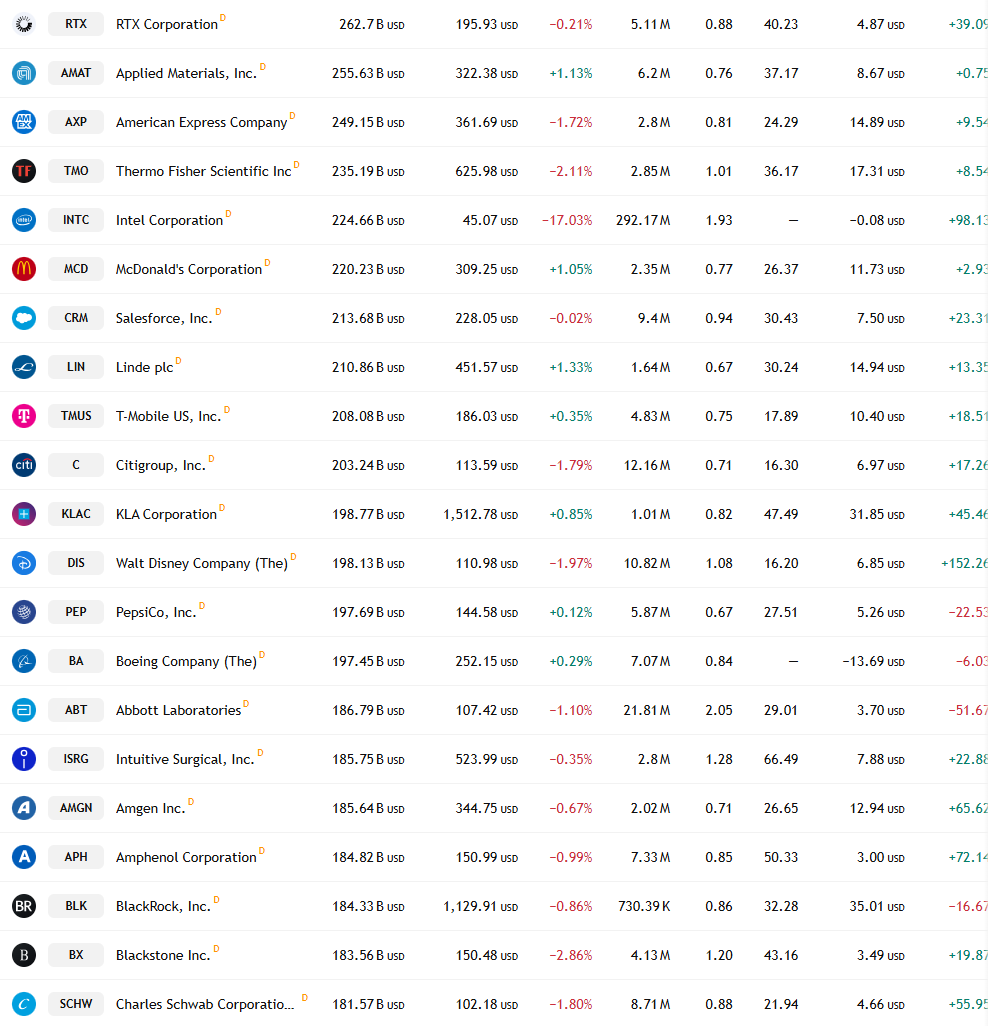Click Intel's 292.17 M volume value
The height and width of the screenshot is (1026, 988).
point(643,221)
